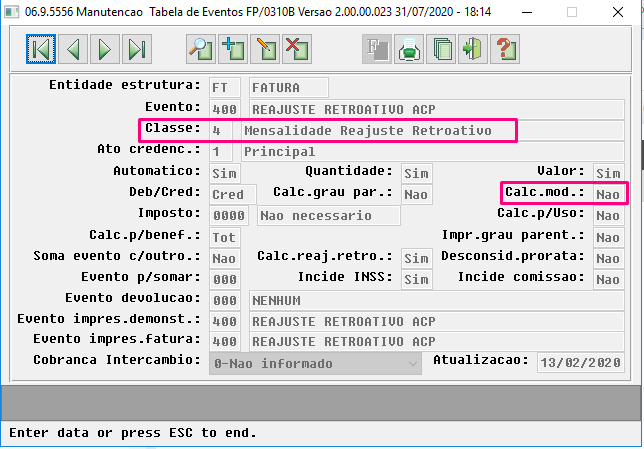Open help with question mark icon
Viewport: 644px width, 449px height.
click(505, 49)
